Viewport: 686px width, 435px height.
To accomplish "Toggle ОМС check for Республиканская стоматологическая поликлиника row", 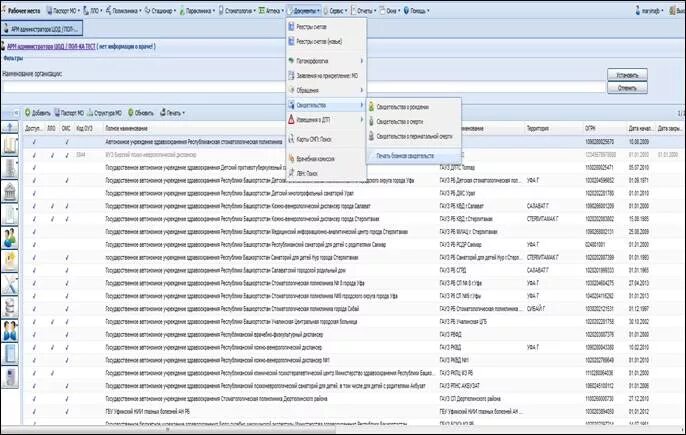I will (x=66, y=142).
